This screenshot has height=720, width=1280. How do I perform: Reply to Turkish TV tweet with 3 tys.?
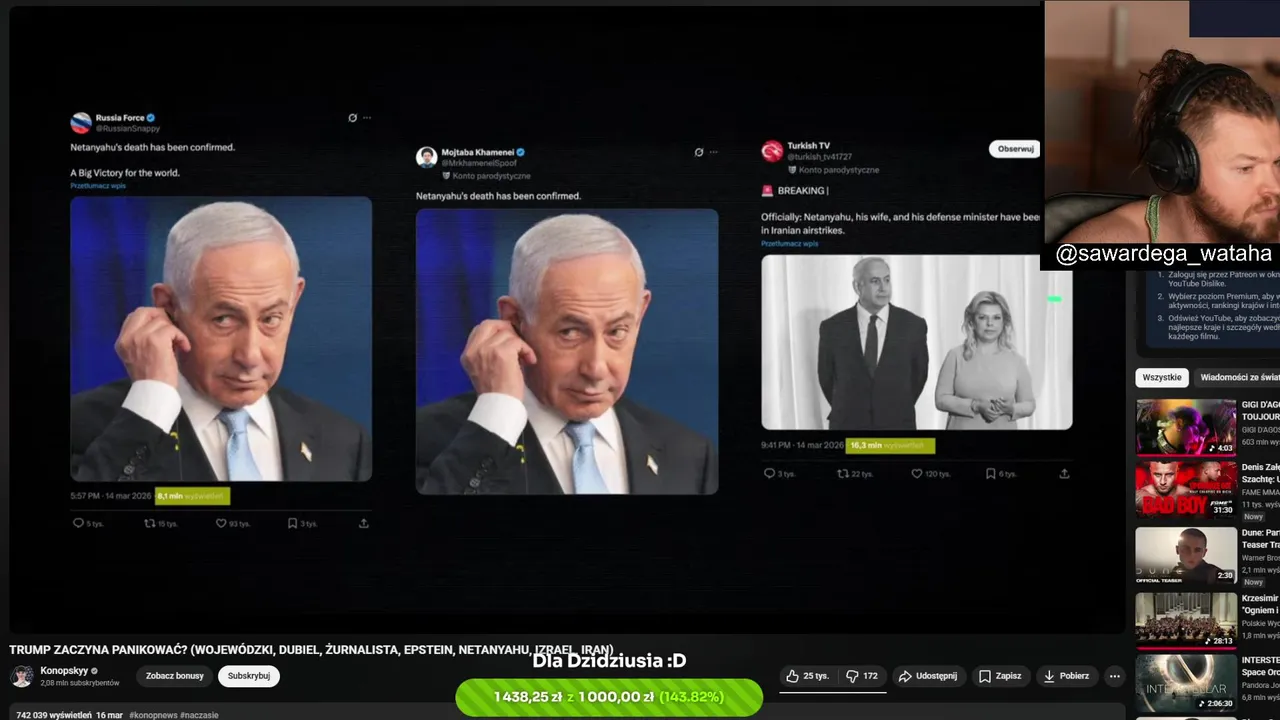[x=779, y=474]
